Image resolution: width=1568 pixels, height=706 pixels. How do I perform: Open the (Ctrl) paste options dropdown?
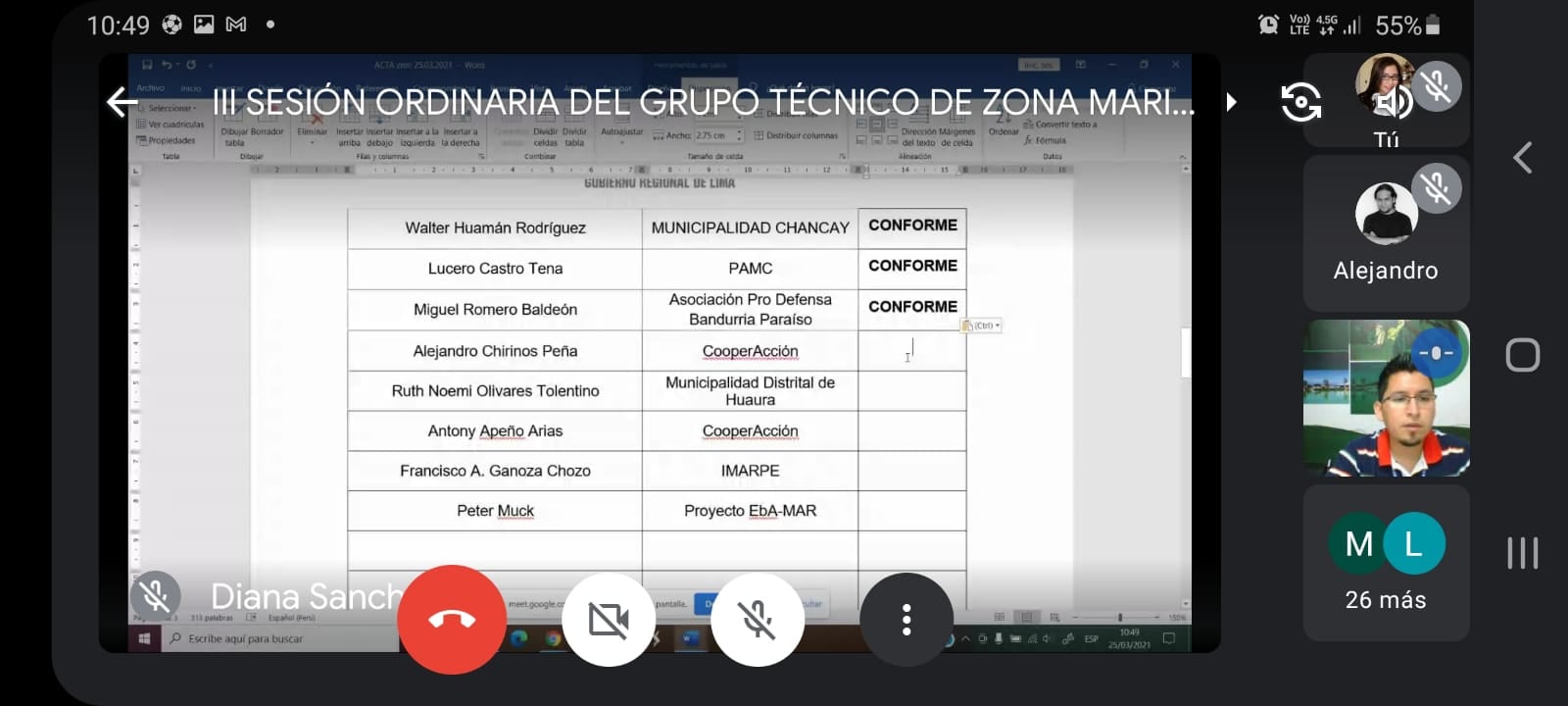(982, 326)
